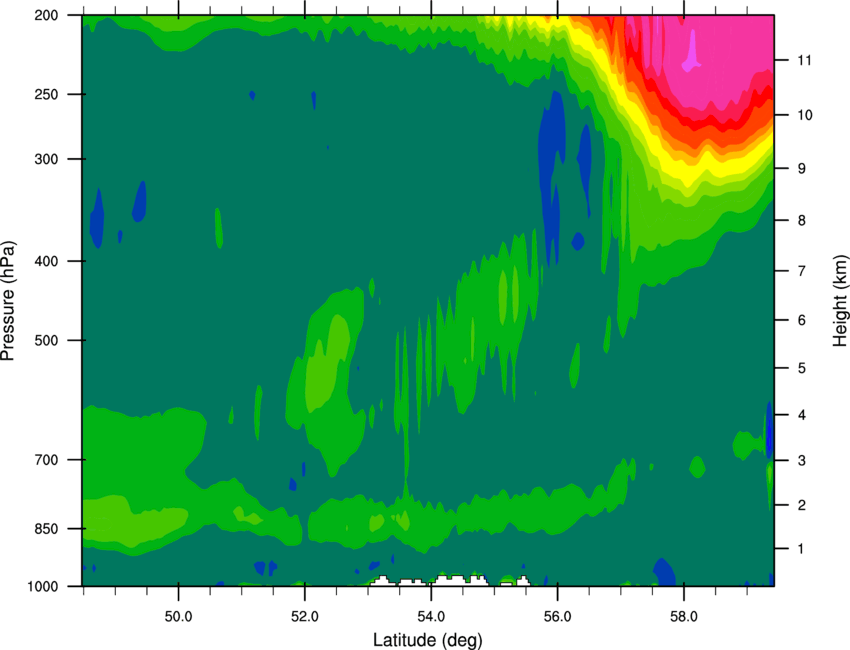Screen dimensions: 850x650
Task: Pick the 5 km height label
Action: [x=801, y=369]
